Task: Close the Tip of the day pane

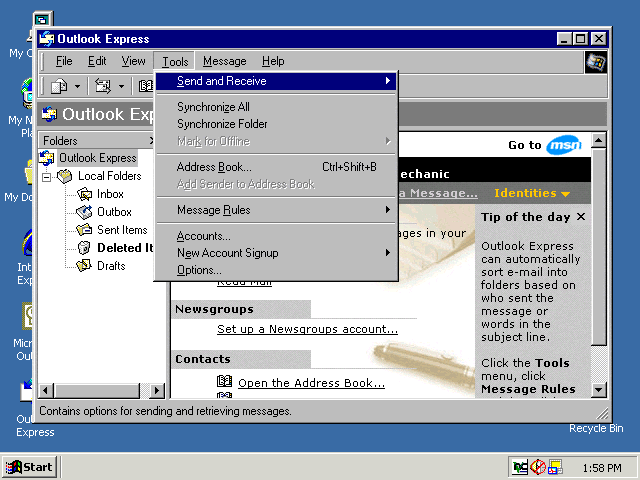Action: coord(581,217)
